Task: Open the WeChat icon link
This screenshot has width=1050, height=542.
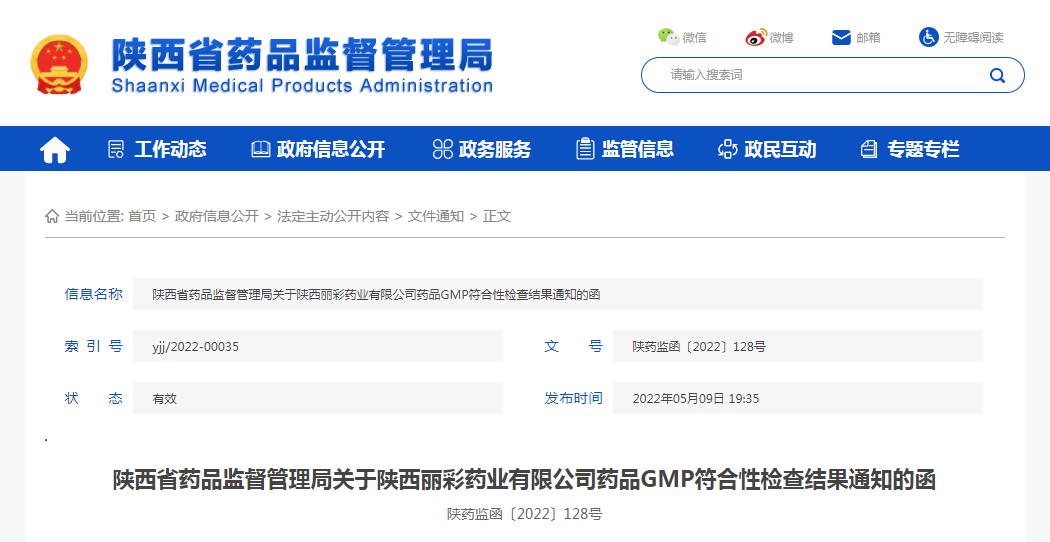Action: pos(668,37)
